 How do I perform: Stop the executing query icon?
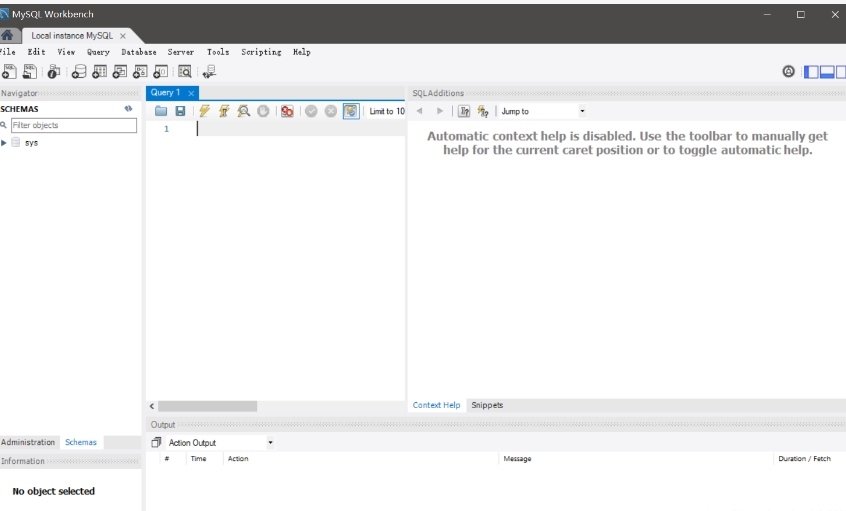pos(263,111)
